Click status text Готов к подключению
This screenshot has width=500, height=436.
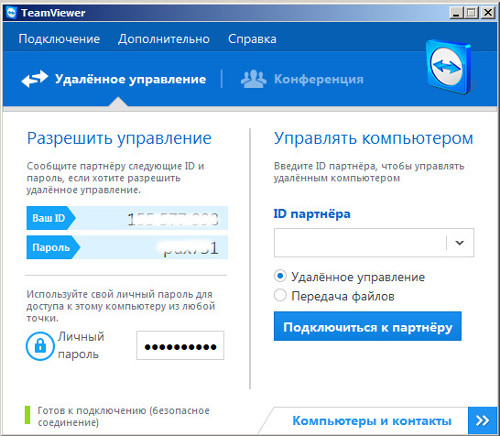(x=123, y=416)
